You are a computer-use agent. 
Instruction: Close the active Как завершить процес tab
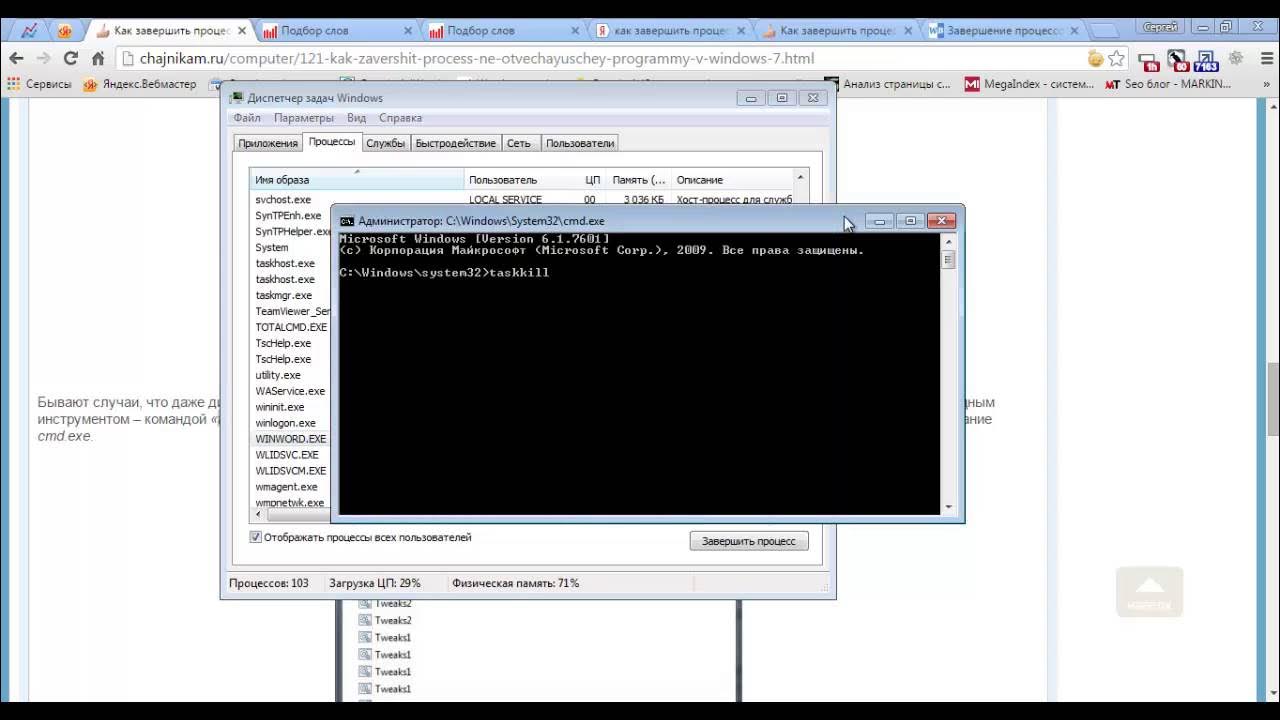[242, 31]
